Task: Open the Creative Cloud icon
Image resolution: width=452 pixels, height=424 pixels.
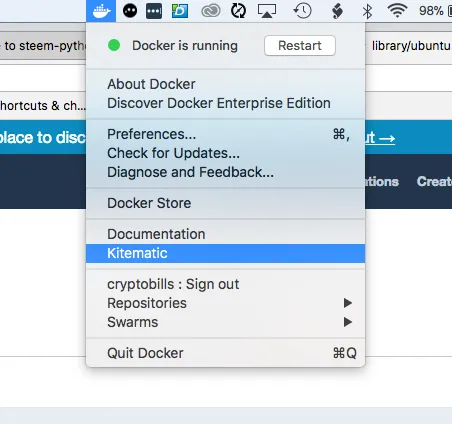Action: [211, 11]
